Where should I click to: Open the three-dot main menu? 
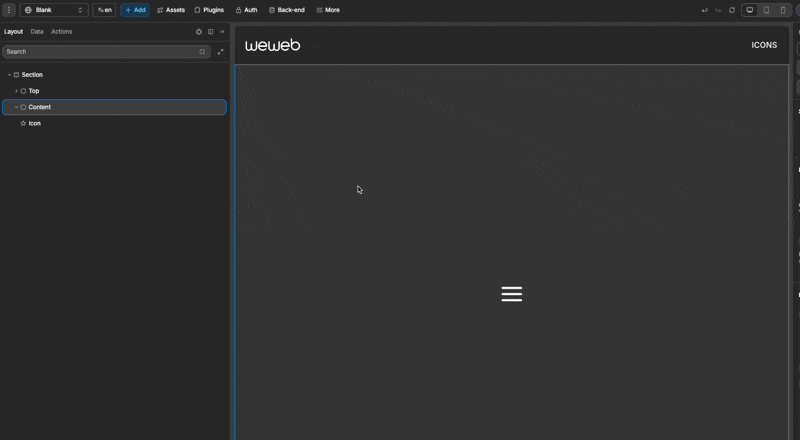click(9, 10)
